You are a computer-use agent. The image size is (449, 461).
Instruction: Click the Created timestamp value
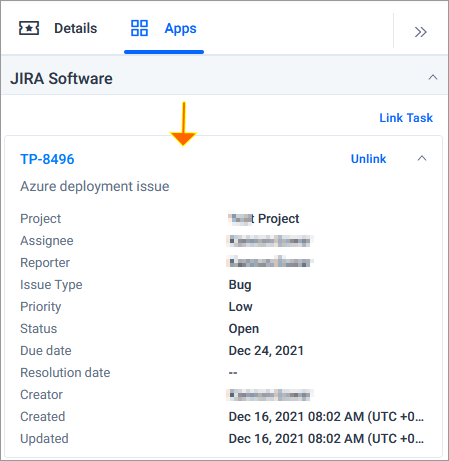click(326, 417)
